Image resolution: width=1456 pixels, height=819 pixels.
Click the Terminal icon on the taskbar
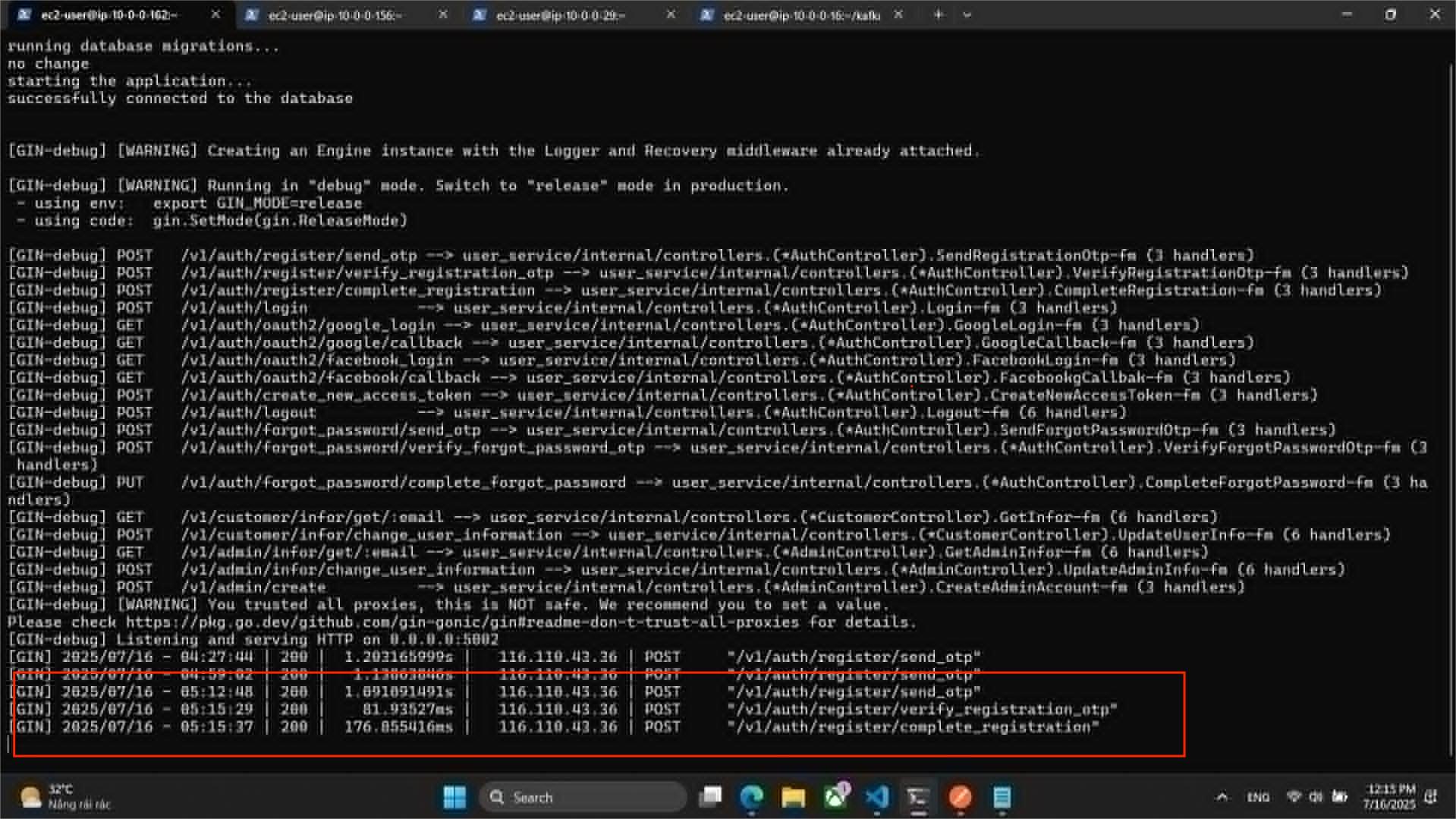pos(919,797)
